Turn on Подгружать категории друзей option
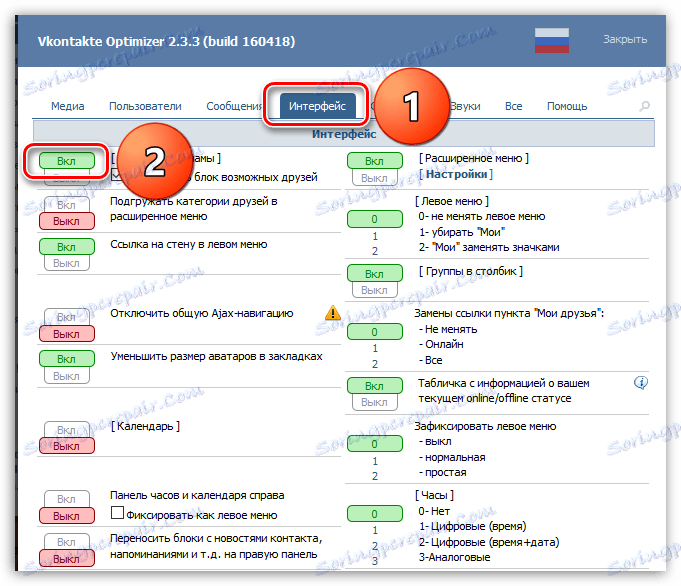This screenshot has width=681, height=586. (66, 205)
